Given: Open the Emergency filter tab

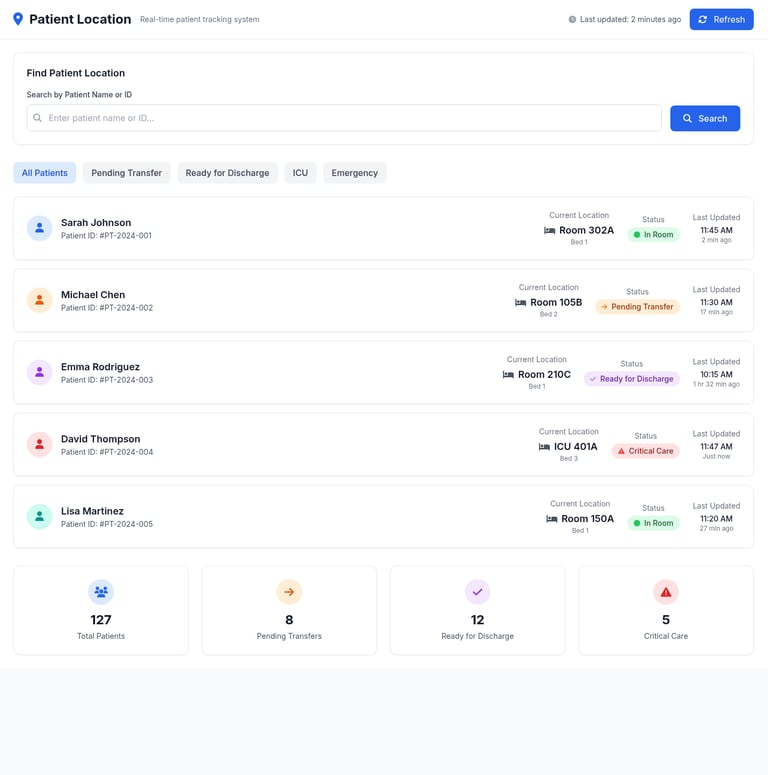Looking at the screenshot, I should (x=354, y=173).
